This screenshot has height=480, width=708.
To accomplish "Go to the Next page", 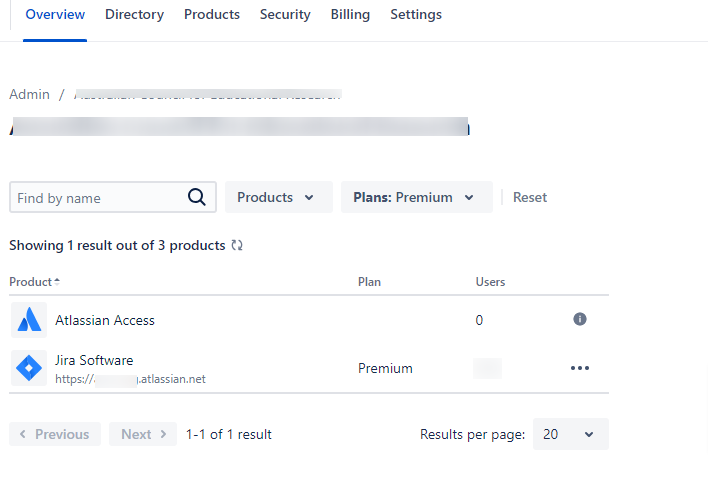I will [x=143, y=434].
